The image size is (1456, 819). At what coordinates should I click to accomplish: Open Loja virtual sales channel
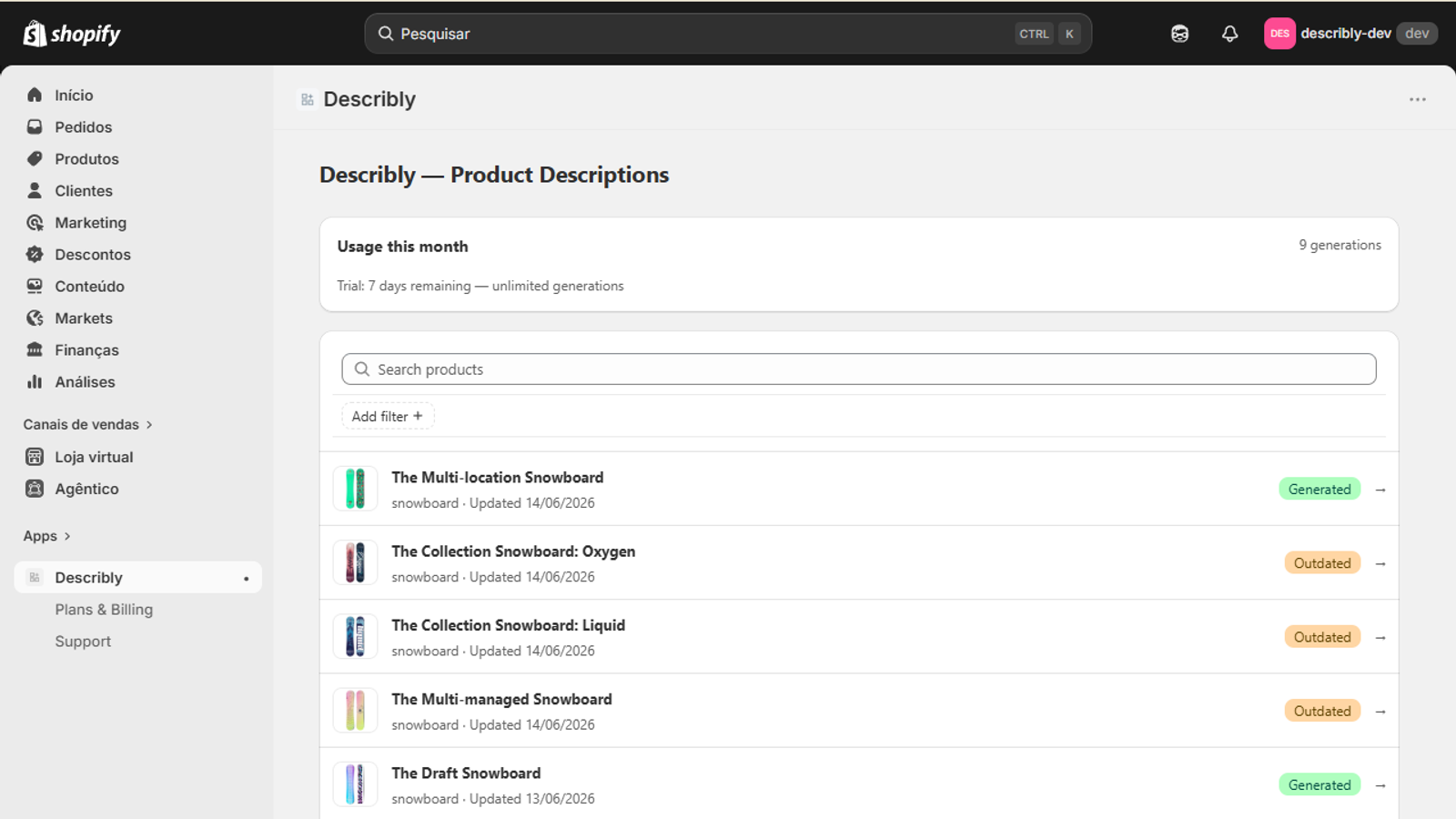(x=137, y=457)
